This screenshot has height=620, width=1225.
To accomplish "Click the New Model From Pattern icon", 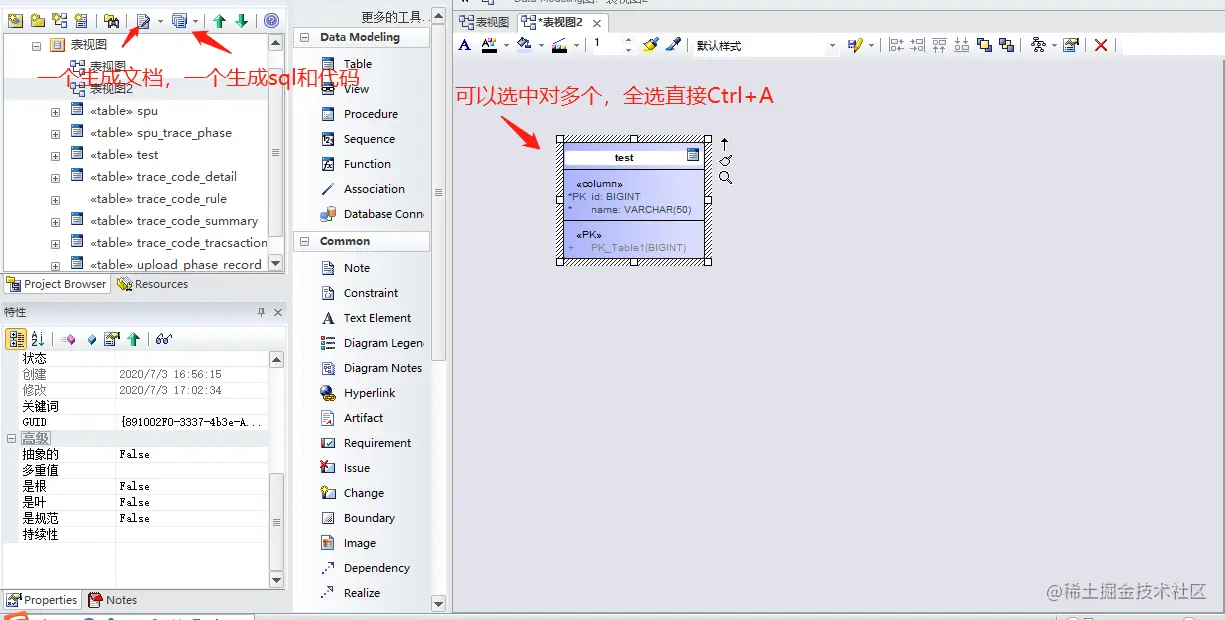I will pyautogui.click(x=15, y=20).
